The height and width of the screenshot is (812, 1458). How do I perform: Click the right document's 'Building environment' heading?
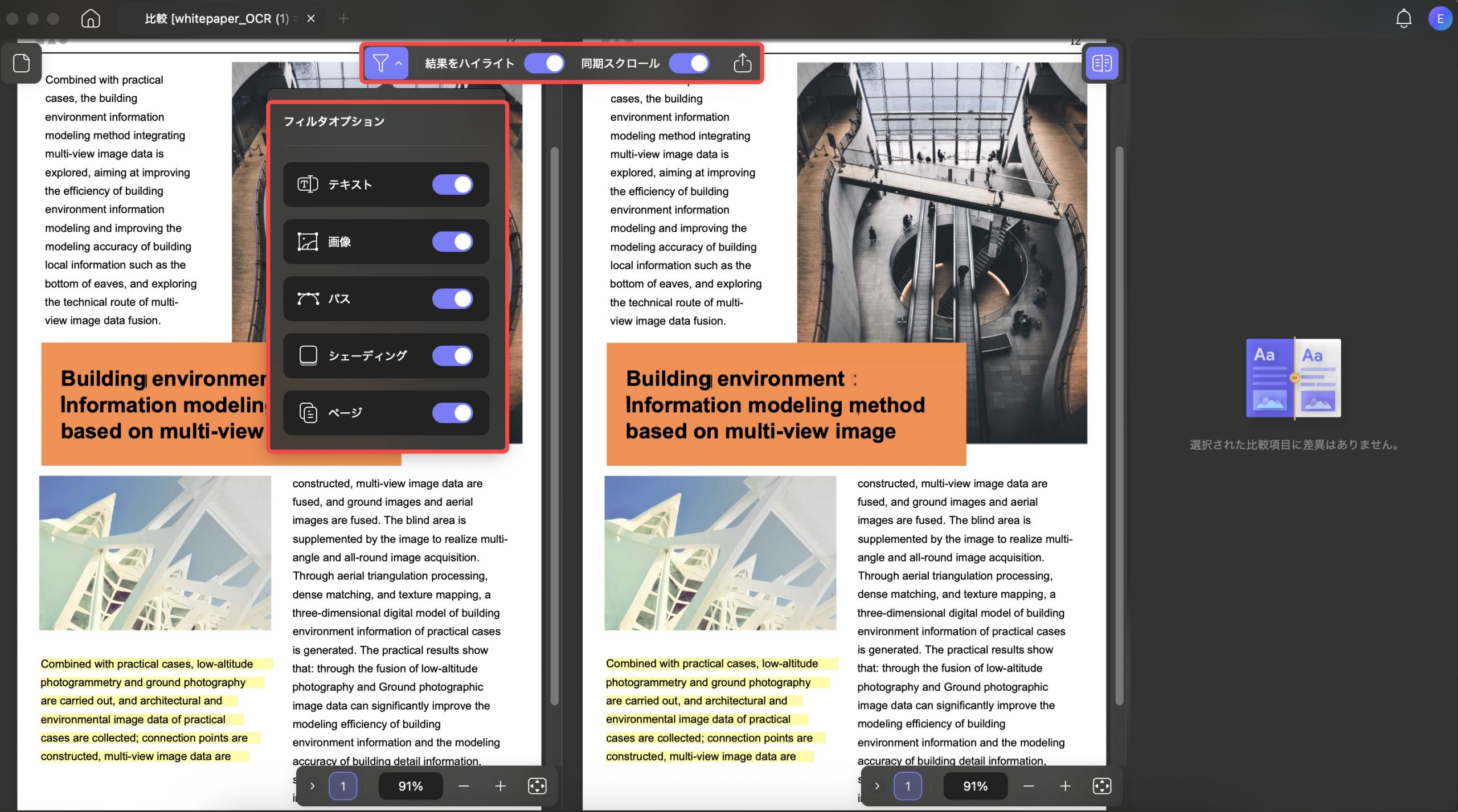735,379
